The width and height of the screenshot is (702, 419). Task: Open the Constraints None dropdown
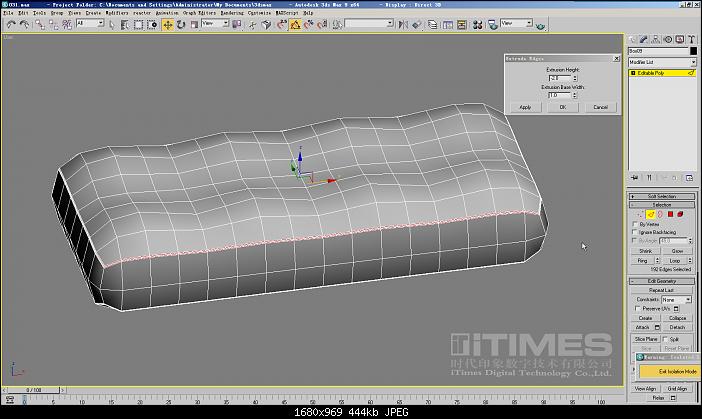coord(676,299)
